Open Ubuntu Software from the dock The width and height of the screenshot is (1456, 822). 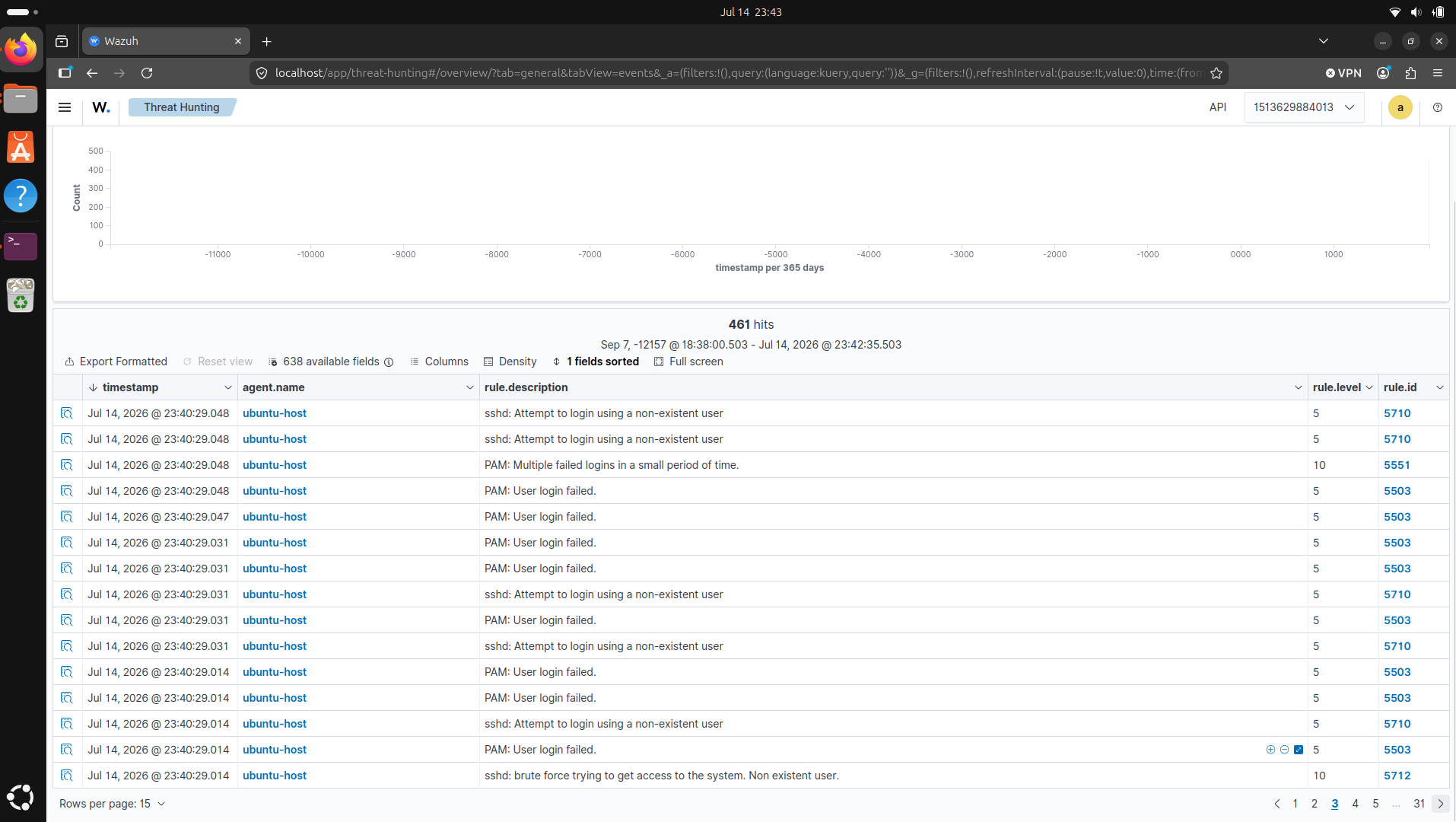[x=21, y=147]
